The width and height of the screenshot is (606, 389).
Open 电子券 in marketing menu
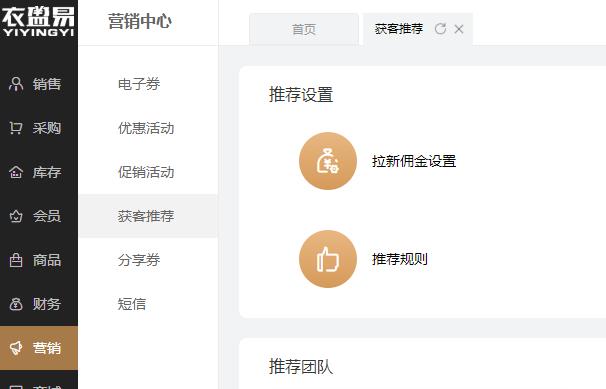tap(139, 84)
